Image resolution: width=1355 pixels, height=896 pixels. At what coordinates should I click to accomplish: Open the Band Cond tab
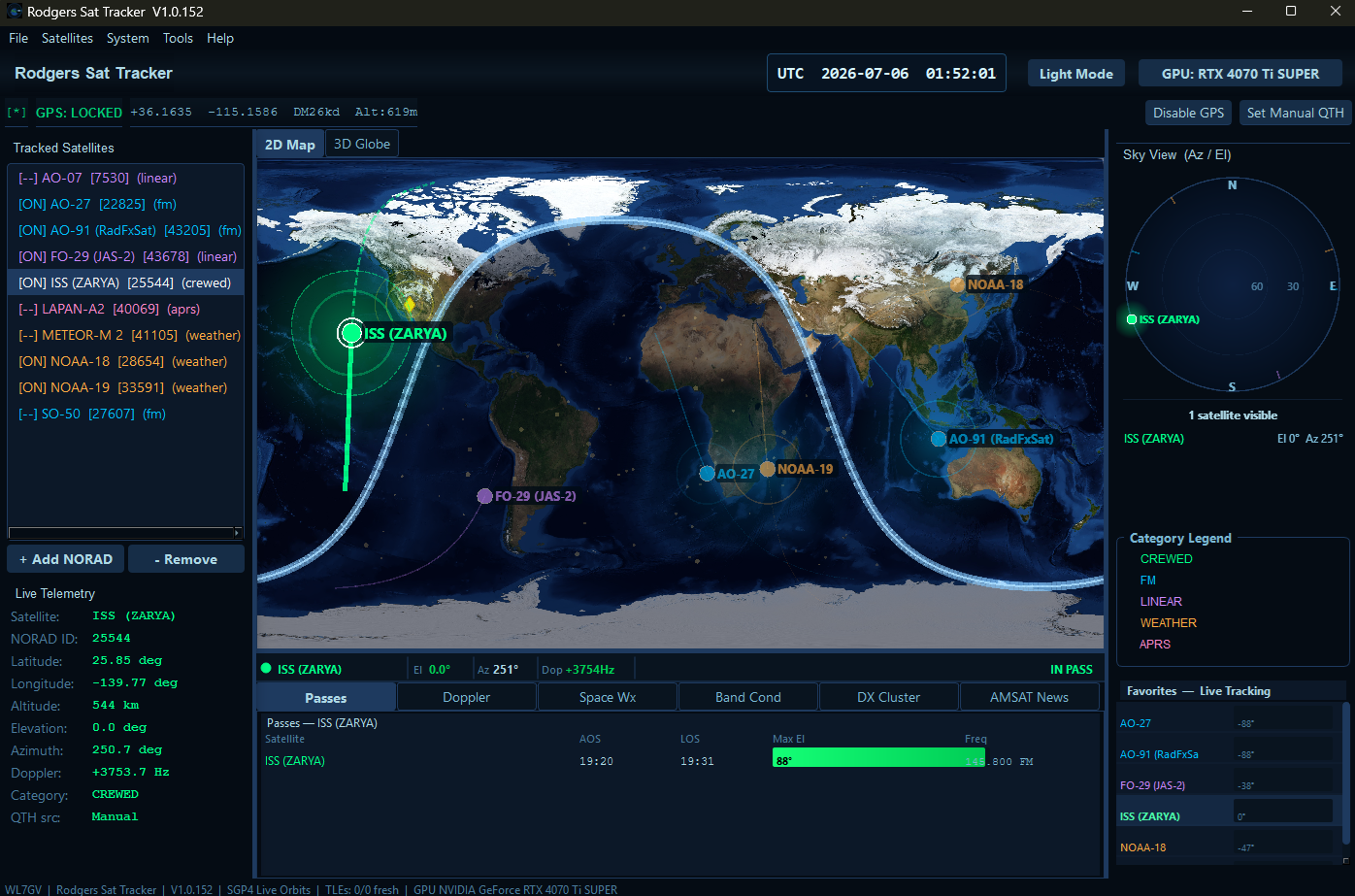pos(748,697)
